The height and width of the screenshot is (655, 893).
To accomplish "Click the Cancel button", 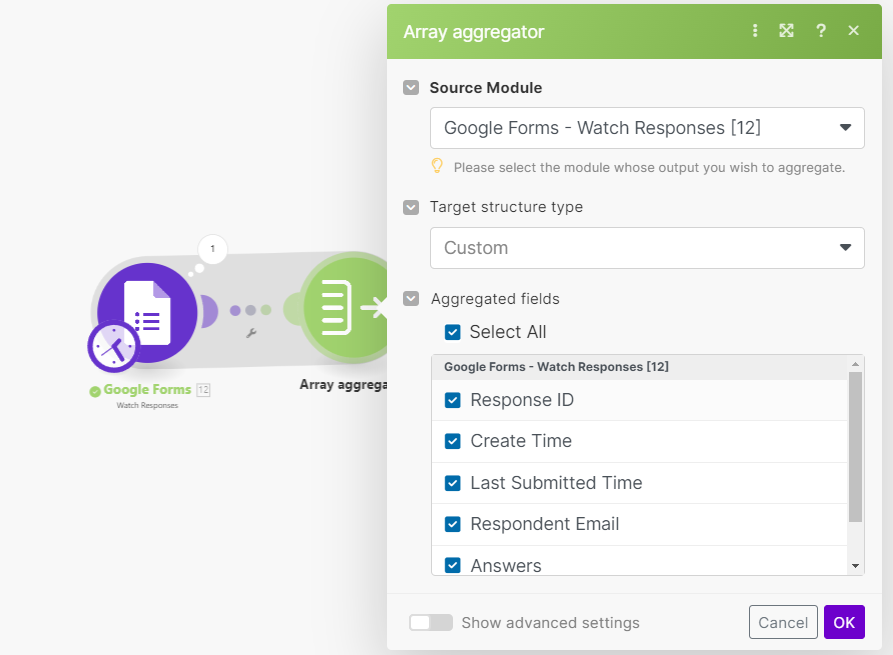I will (x=783, y=622).
